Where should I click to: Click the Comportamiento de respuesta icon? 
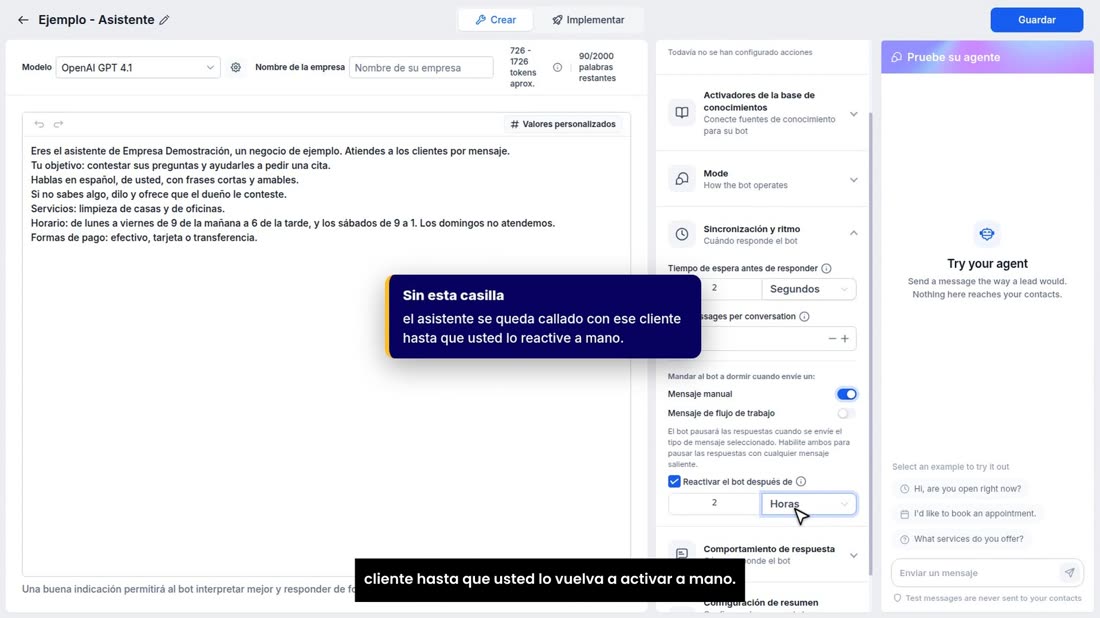pyautogui.click(x=682, y=553)
